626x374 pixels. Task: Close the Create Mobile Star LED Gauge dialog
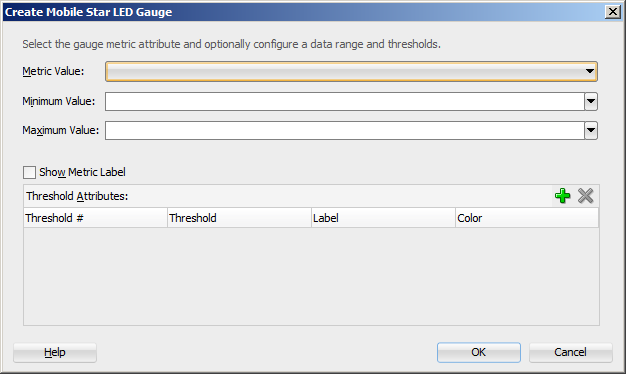point(613,12)
